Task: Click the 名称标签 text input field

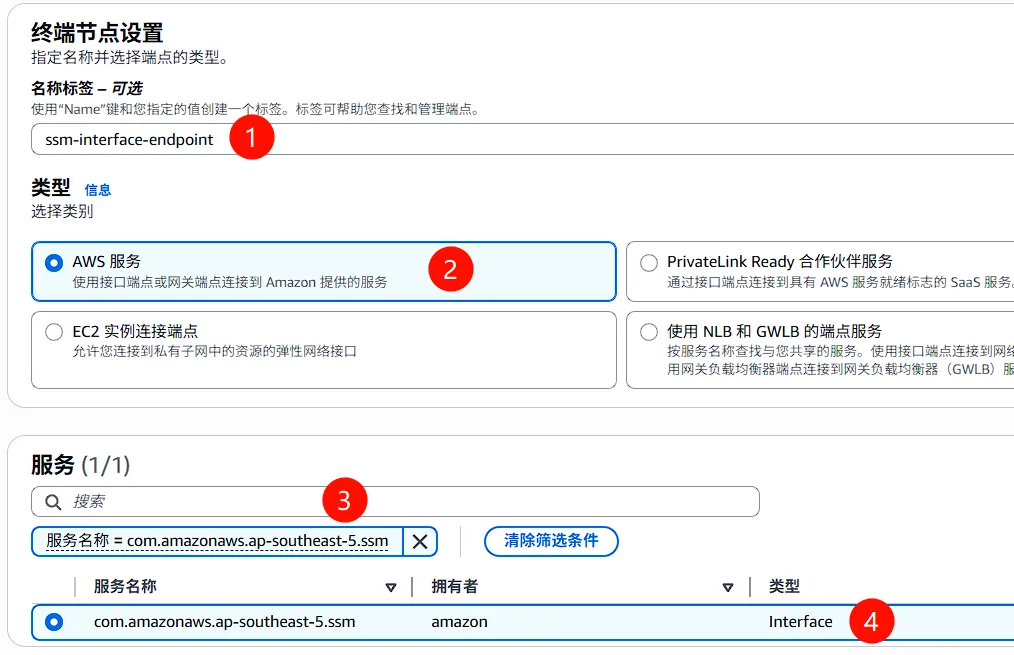Action: click(600, 139)
